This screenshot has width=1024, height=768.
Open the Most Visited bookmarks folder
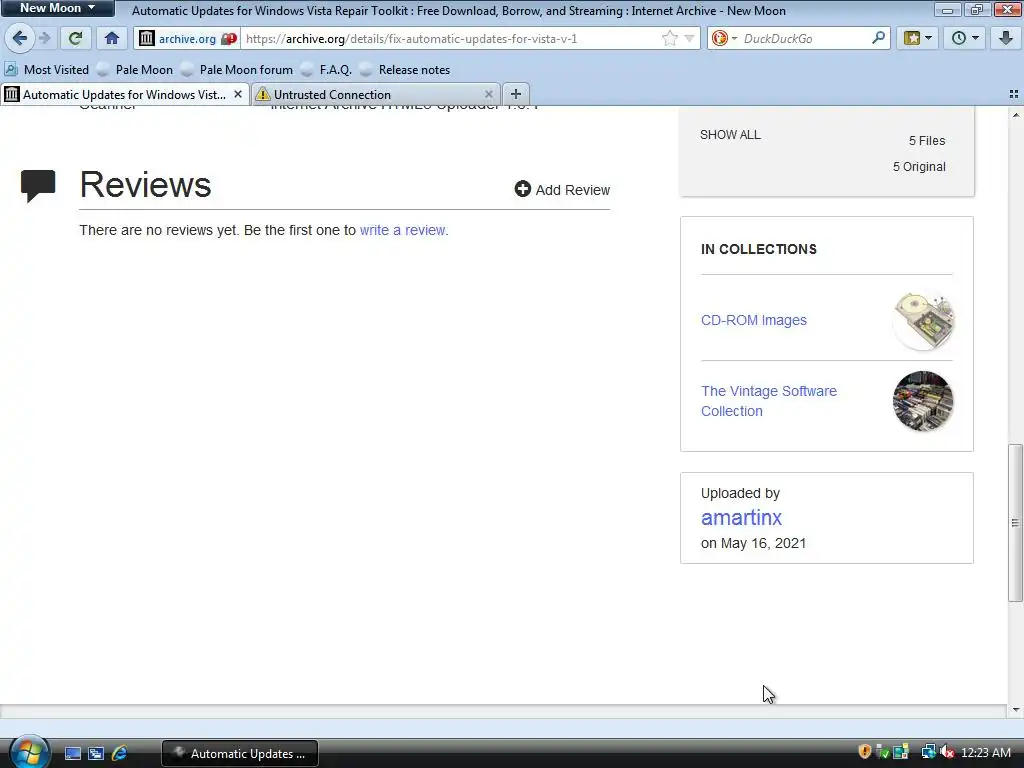(x=46, y=69)
